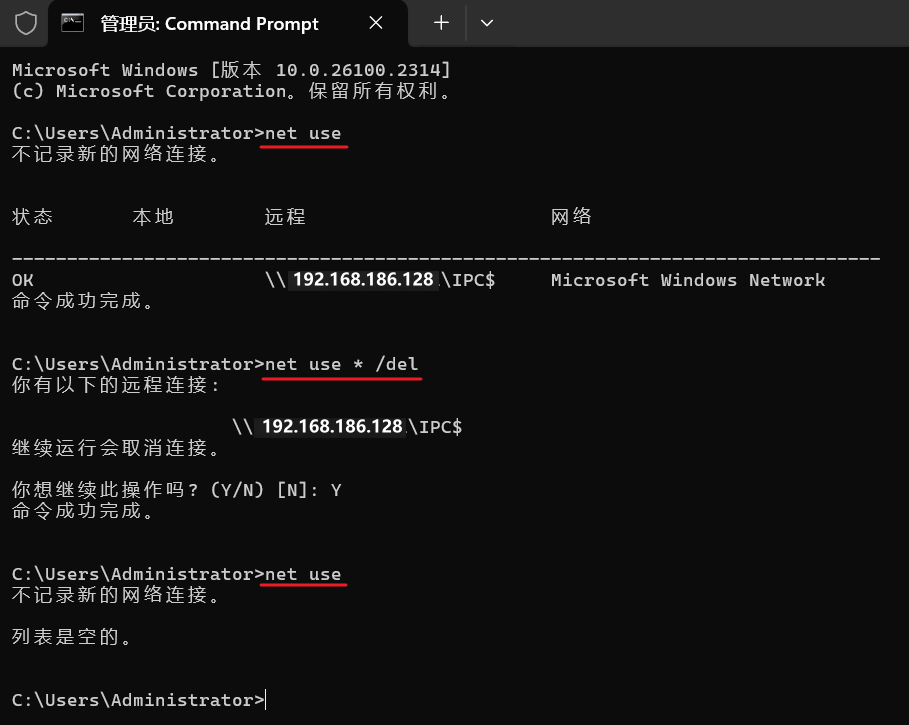The height and width of the screenshot is (725, 909).
Task: Click the IP address under 你有以下的远程连接
Action: point(331,427)
